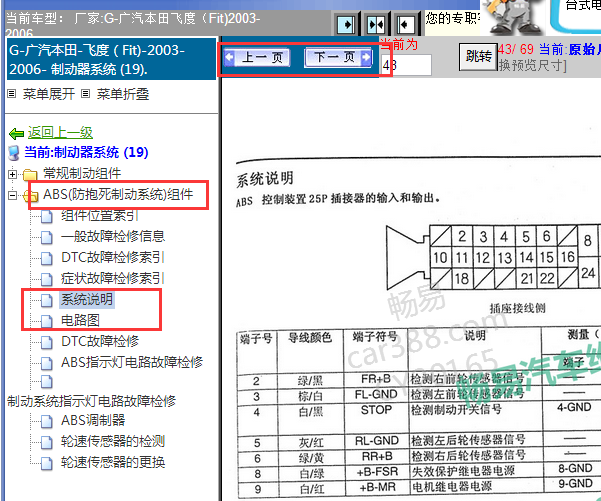Click the page icon beside DTC故障检修索引
601x501 pixels.
click(x=47, y=259)
